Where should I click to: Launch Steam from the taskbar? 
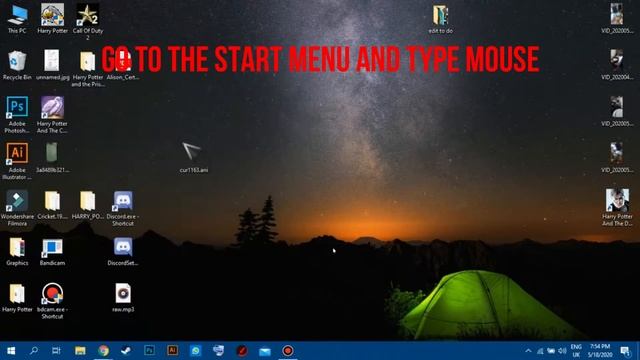click(x=126, y=351)
